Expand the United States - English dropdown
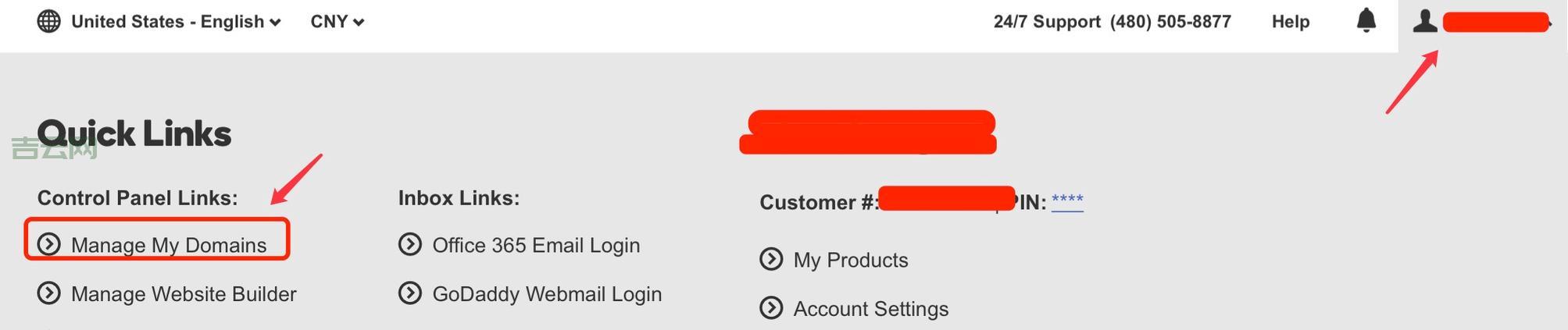 [176, 22]
